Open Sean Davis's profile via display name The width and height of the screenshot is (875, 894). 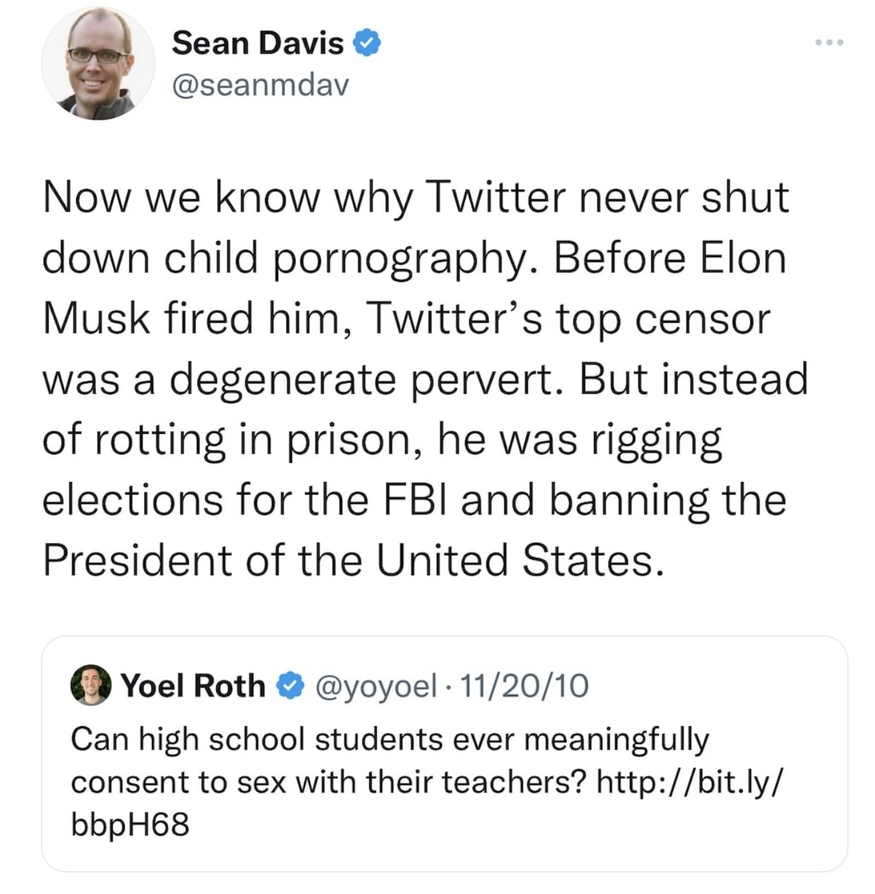258,43
